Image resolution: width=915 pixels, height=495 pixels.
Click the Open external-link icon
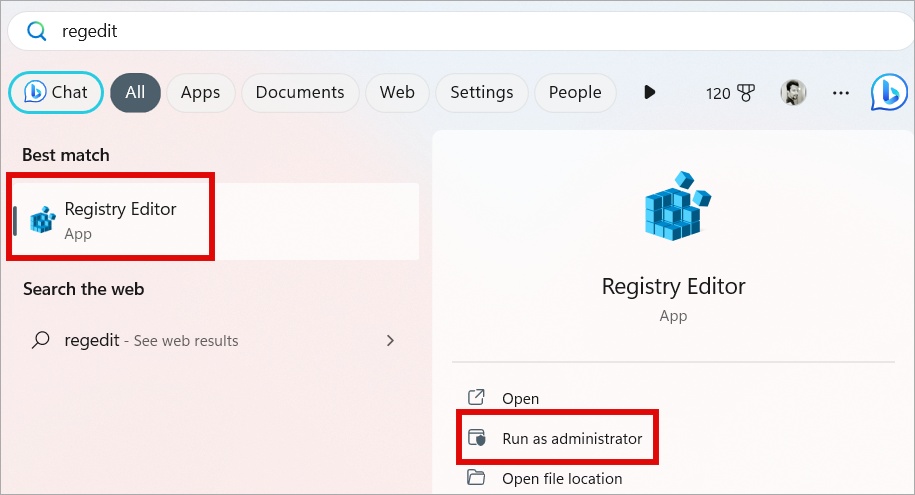(x=476, y=398)
